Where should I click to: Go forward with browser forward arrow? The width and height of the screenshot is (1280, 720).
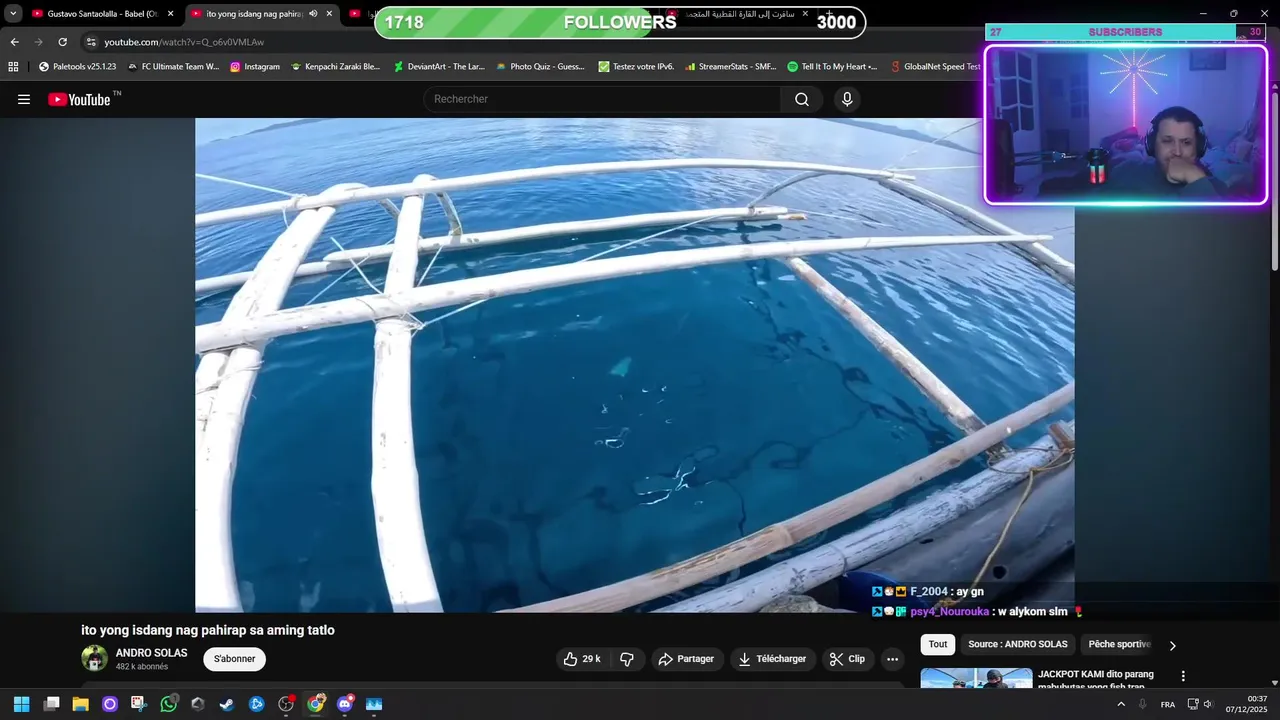(x=38, y=42)
